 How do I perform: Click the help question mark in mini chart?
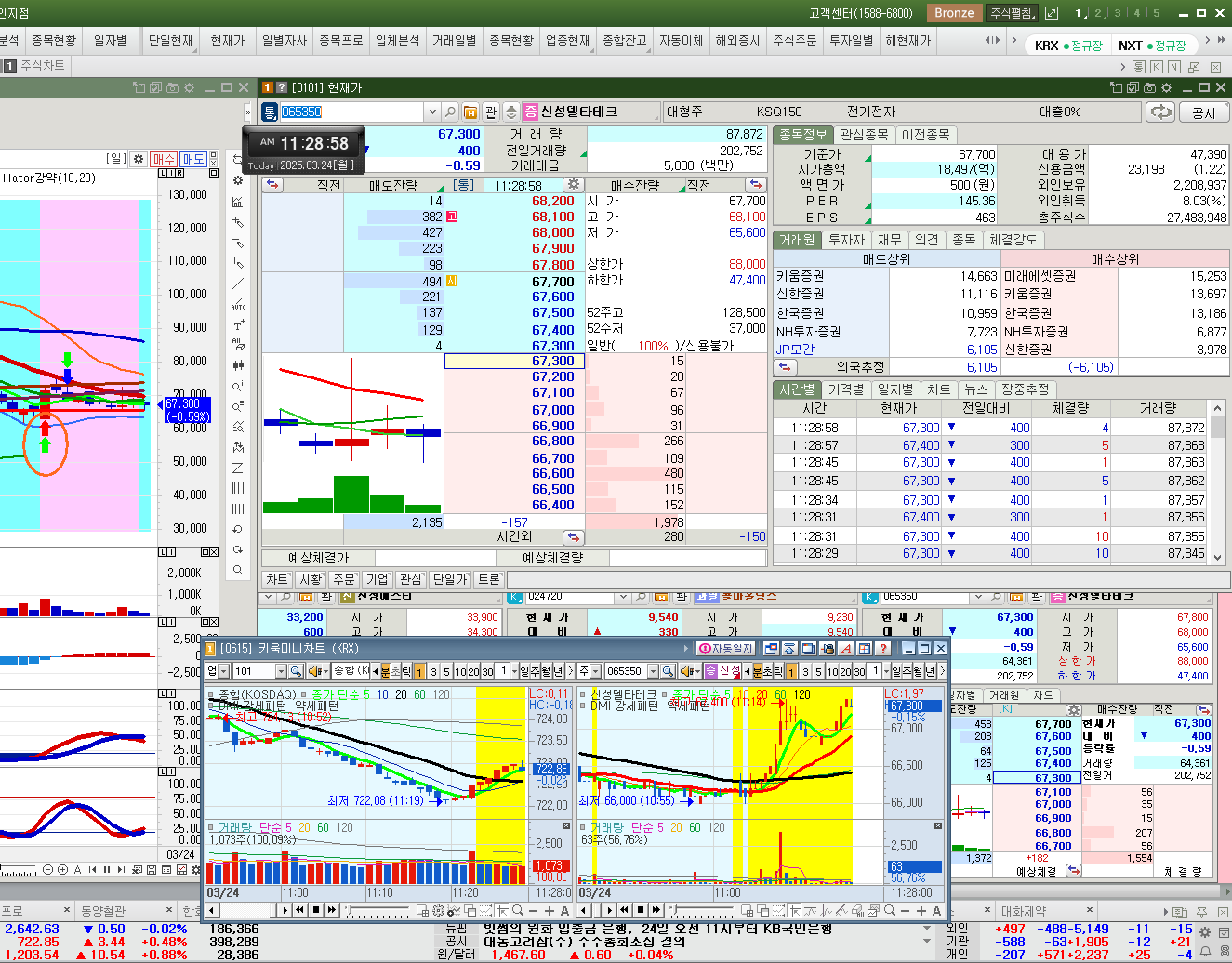click(x=883, y=648)
